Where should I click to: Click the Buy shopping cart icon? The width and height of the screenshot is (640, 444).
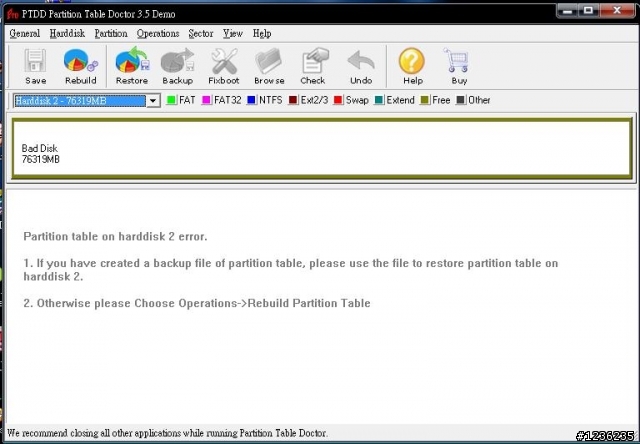click(x=457, y=60)
